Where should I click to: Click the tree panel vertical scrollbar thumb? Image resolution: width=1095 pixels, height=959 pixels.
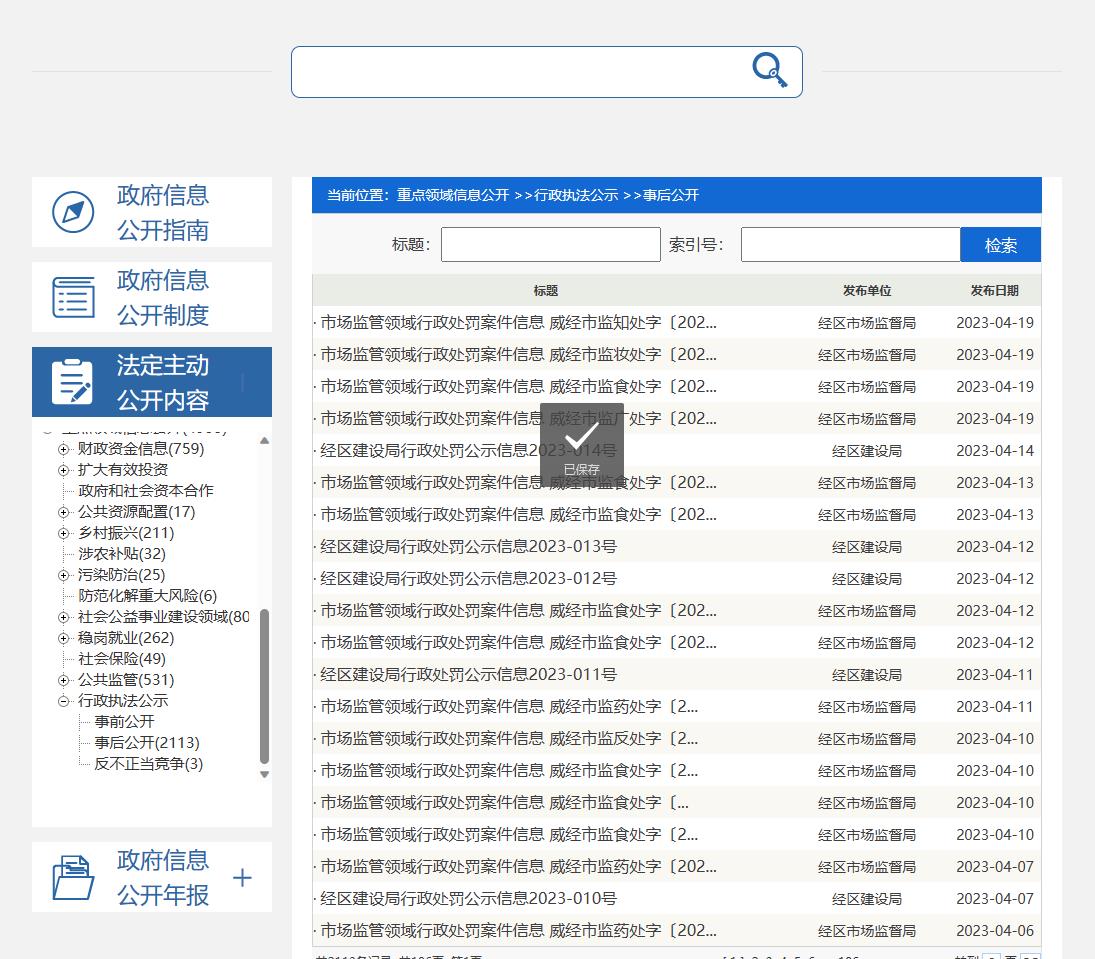tap(264, 685)
